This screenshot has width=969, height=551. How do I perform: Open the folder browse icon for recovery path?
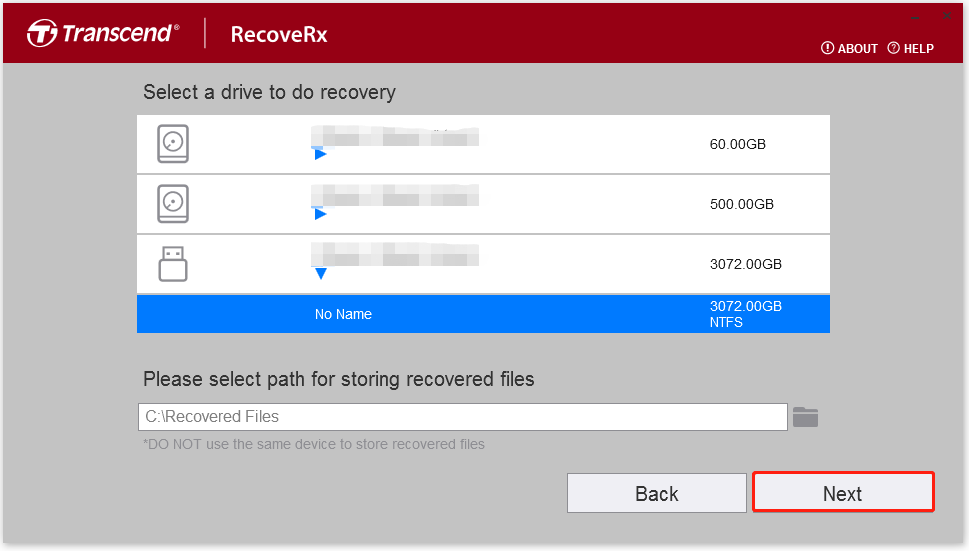[805, 417]
